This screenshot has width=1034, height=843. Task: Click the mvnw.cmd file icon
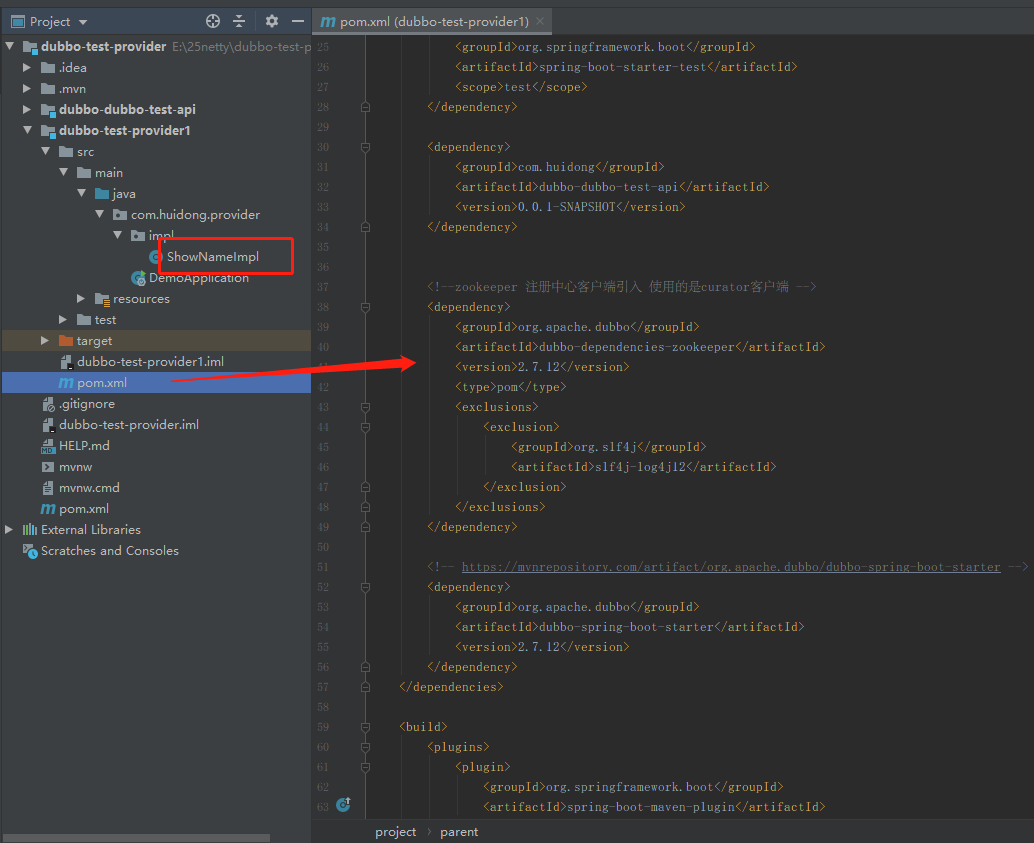coord(48,488)
